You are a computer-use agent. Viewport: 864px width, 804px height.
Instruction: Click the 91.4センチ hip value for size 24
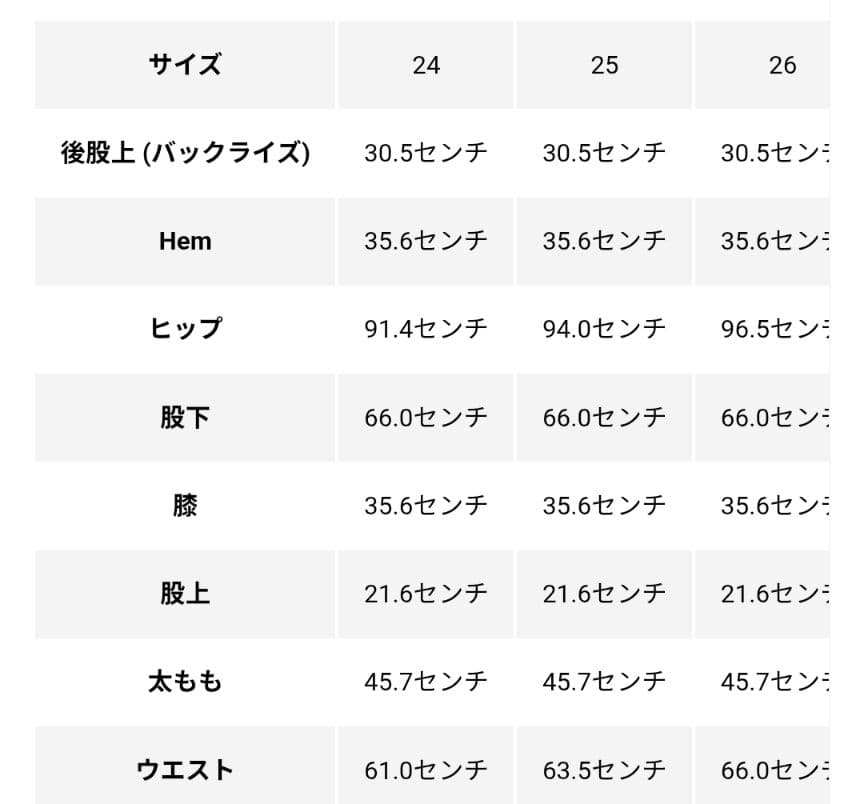point(426,329)
